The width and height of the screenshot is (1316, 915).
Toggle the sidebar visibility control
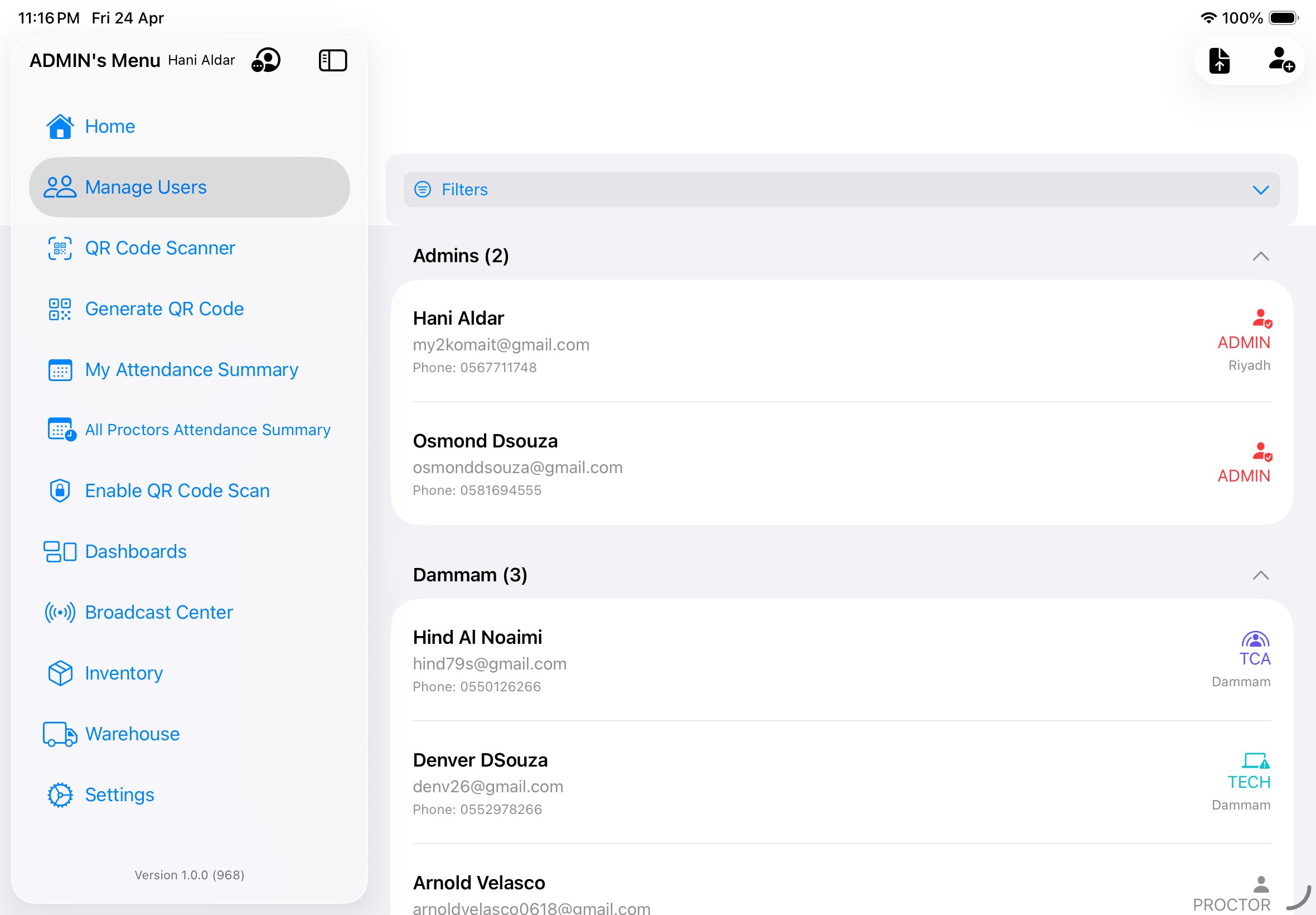(332, 60)
